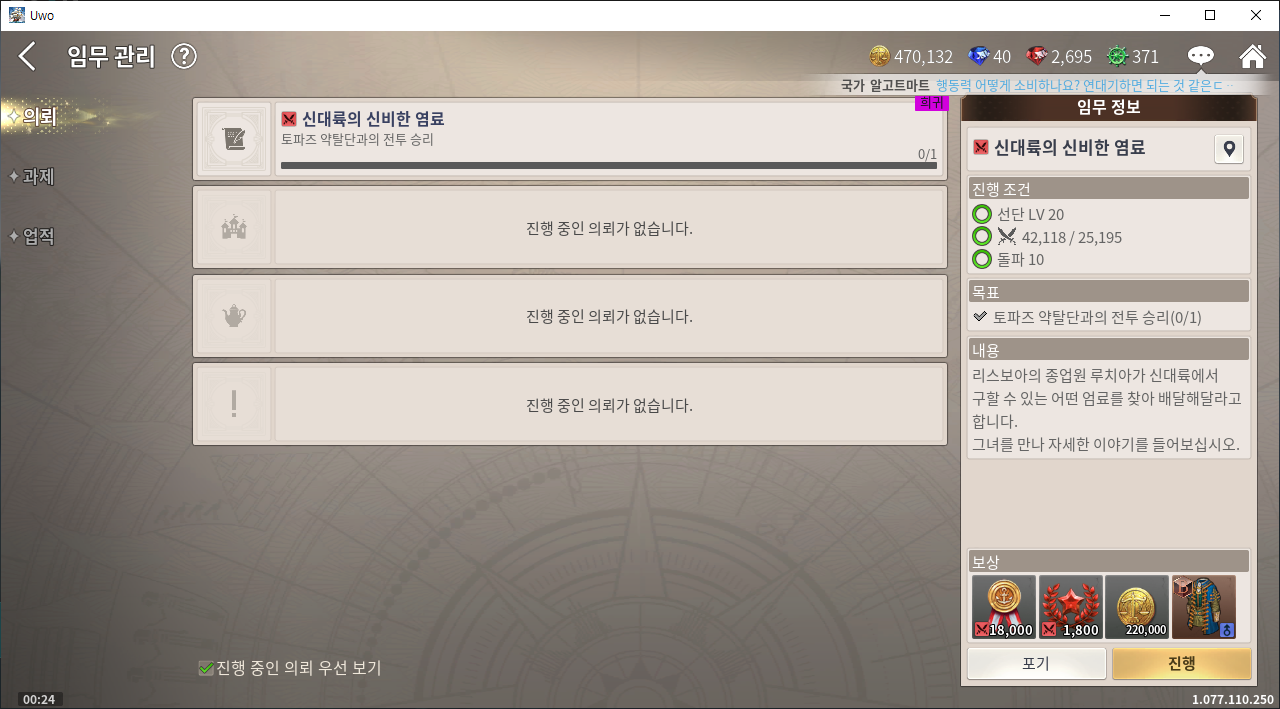Select the 신대륙의 신비한 염료 quest card
The width and height of the screenshot is (1280, 709).
pos(570,139)
